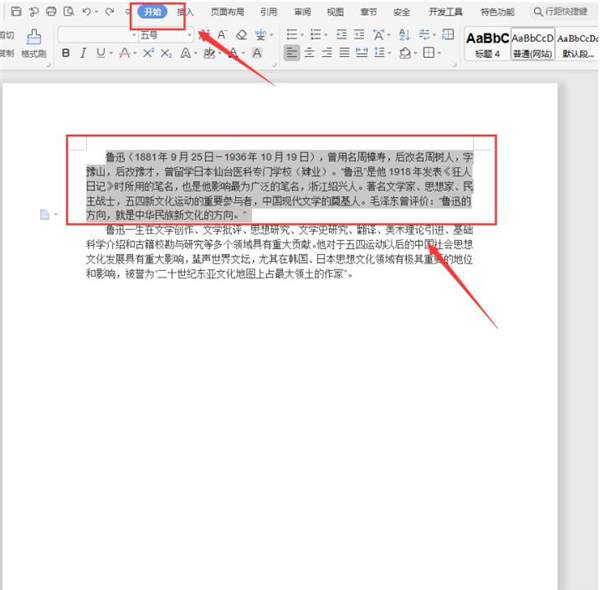Apply phonetic guide (wén) to text
The width and height of the screenshot is (600, 590).
[x=261, y=35]
